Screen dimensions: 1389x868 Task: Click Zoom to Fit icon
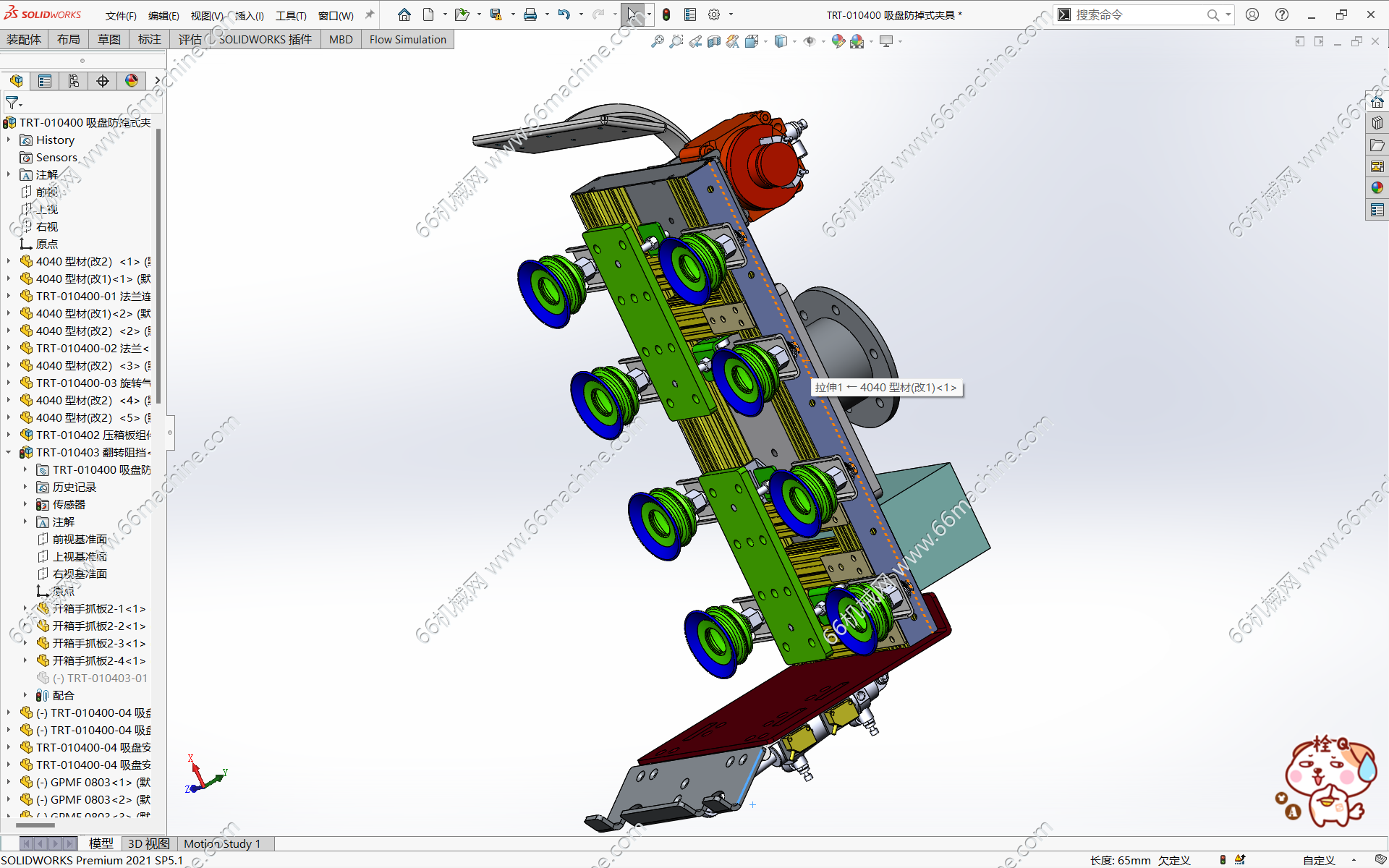657,41
